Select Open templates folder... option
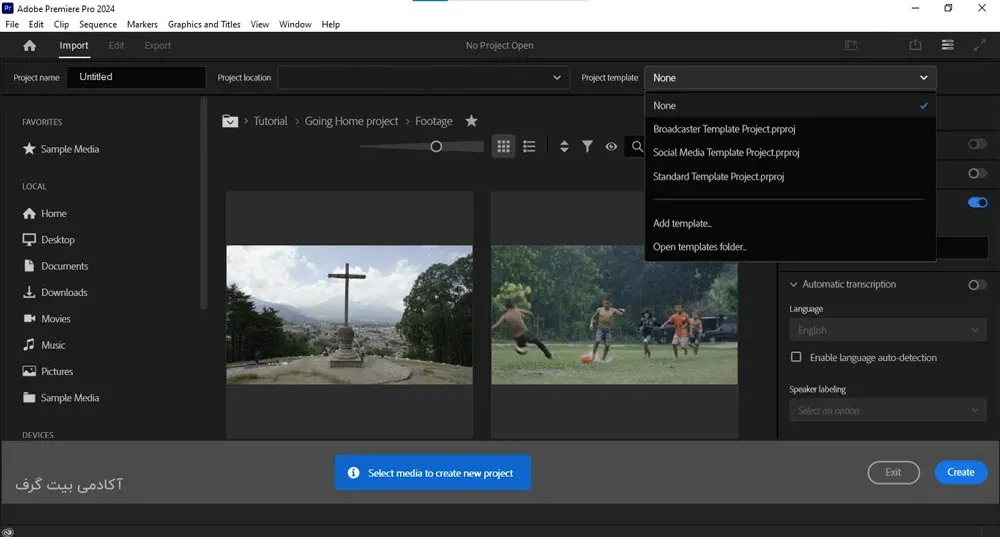This screenshot has height=537, width=1000. click(790, 247)
